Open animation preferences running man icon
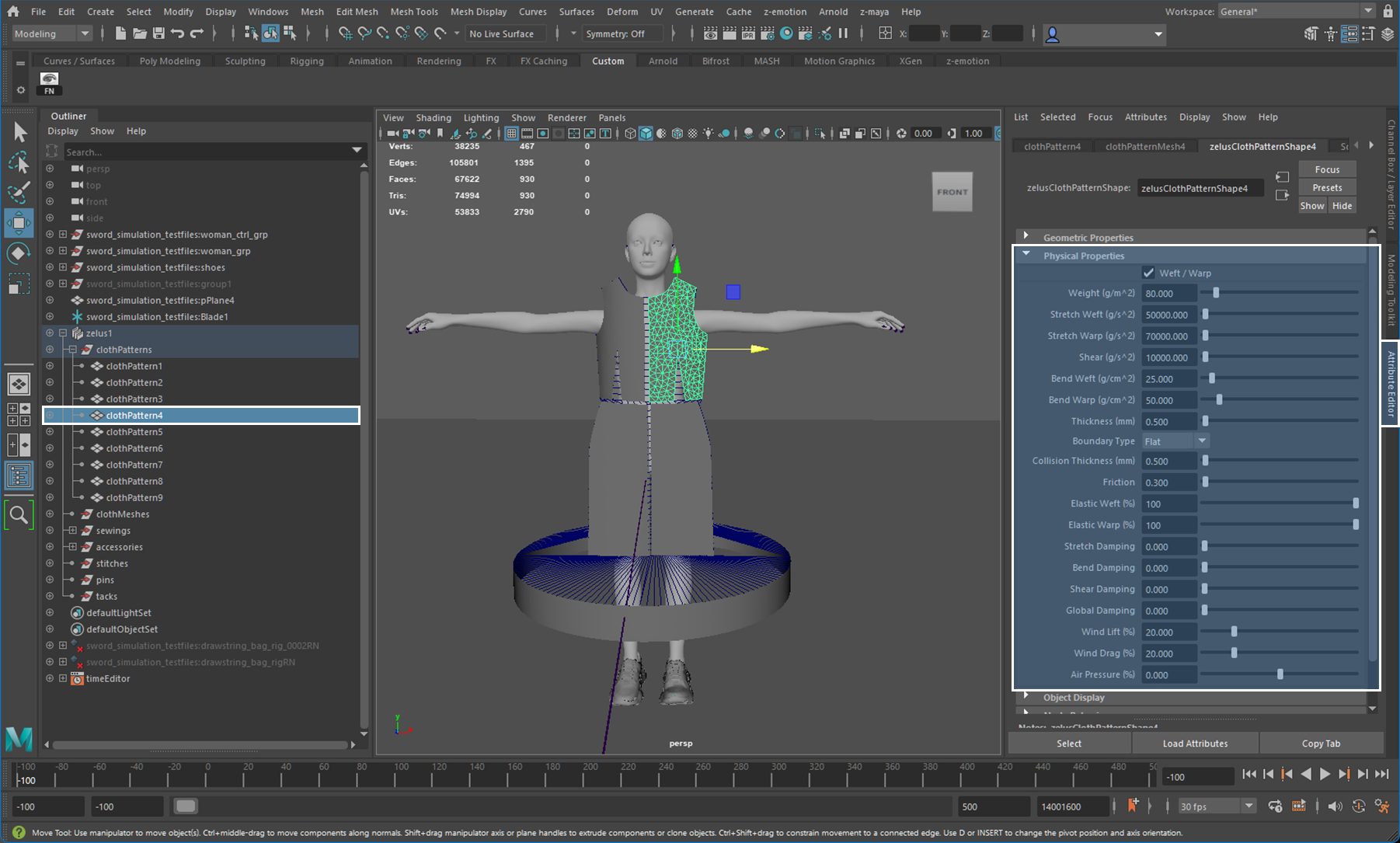The image size is (1400, 843). pos(1382,806)
